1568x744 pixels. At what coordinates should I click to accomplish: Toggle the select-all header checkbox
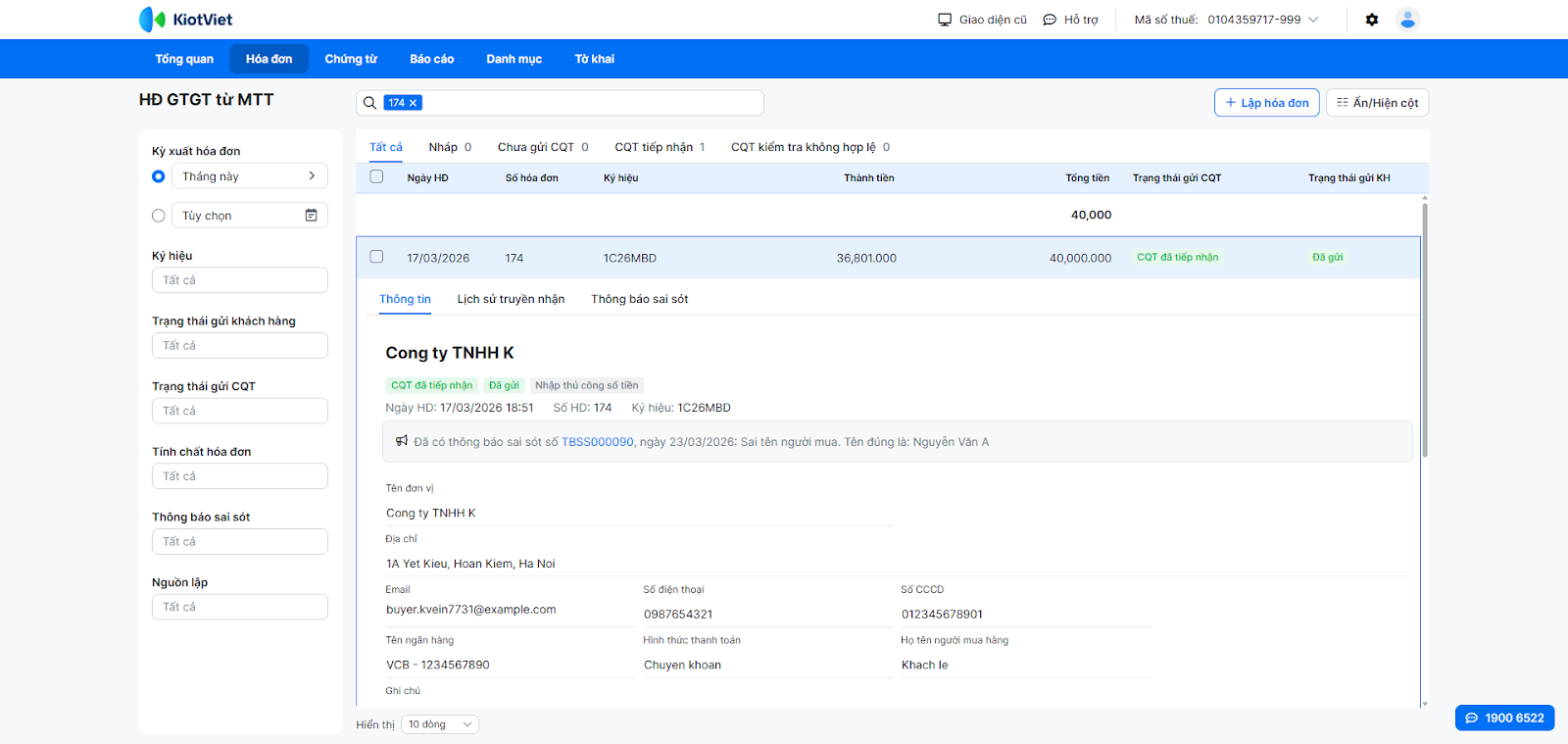point(376,177)
